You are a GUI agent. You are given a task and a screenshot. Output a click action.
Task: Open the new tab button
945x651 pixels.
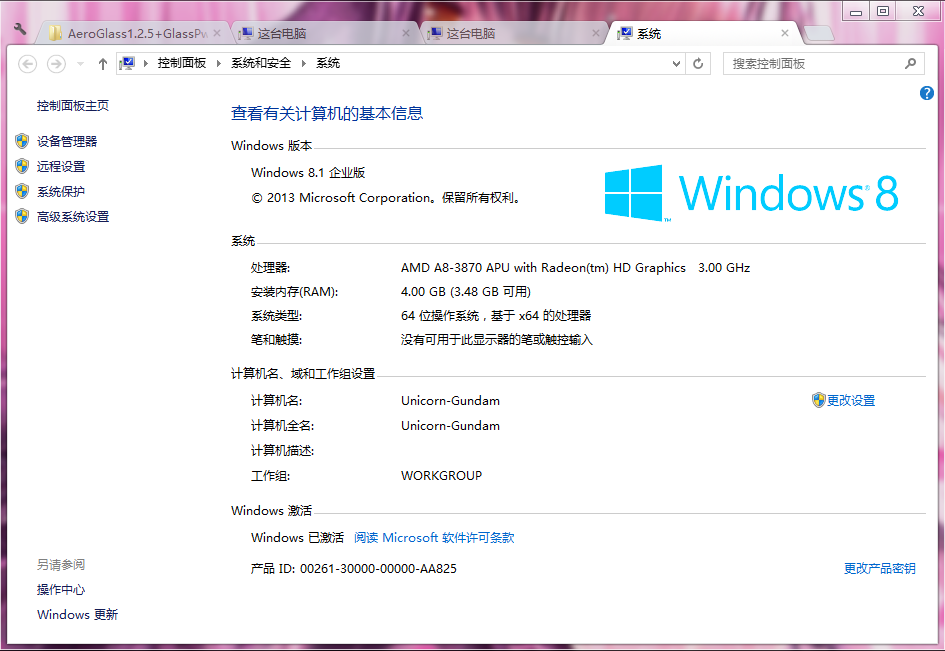coord(818,34)
